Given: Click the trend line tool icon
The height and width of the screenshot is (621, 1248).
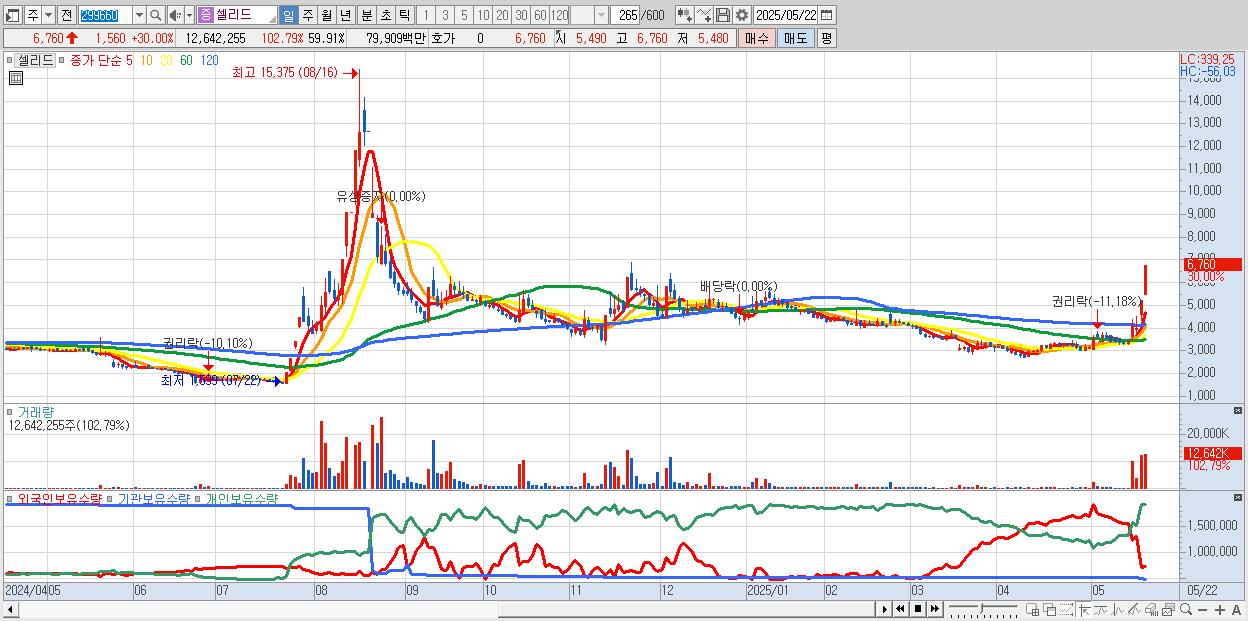Looking at the screenshot, I should [1100, 610].
